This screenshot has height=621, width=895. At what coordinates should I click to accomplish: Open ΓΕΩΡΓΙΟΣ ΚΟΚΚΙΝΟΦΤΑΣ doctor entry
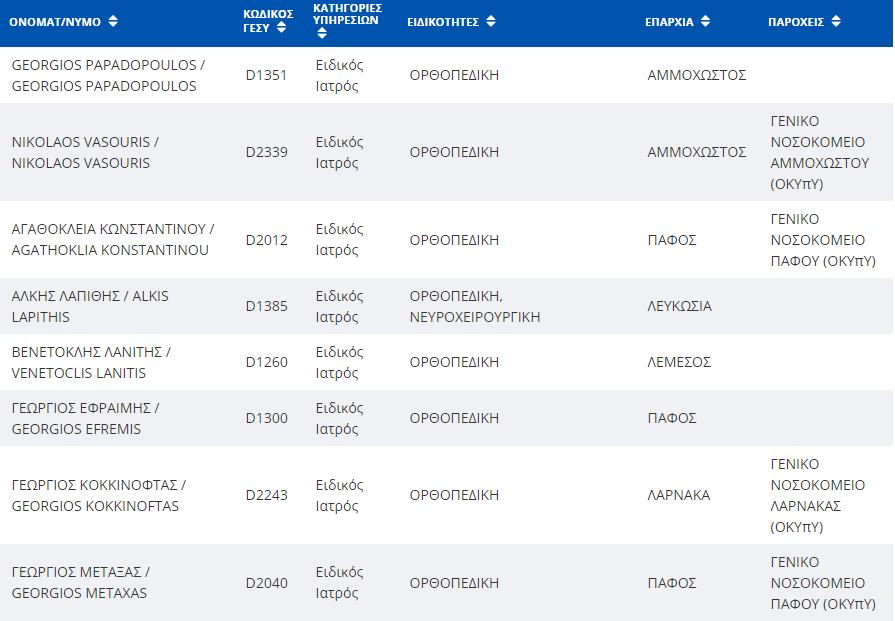[x=99, y=495]
